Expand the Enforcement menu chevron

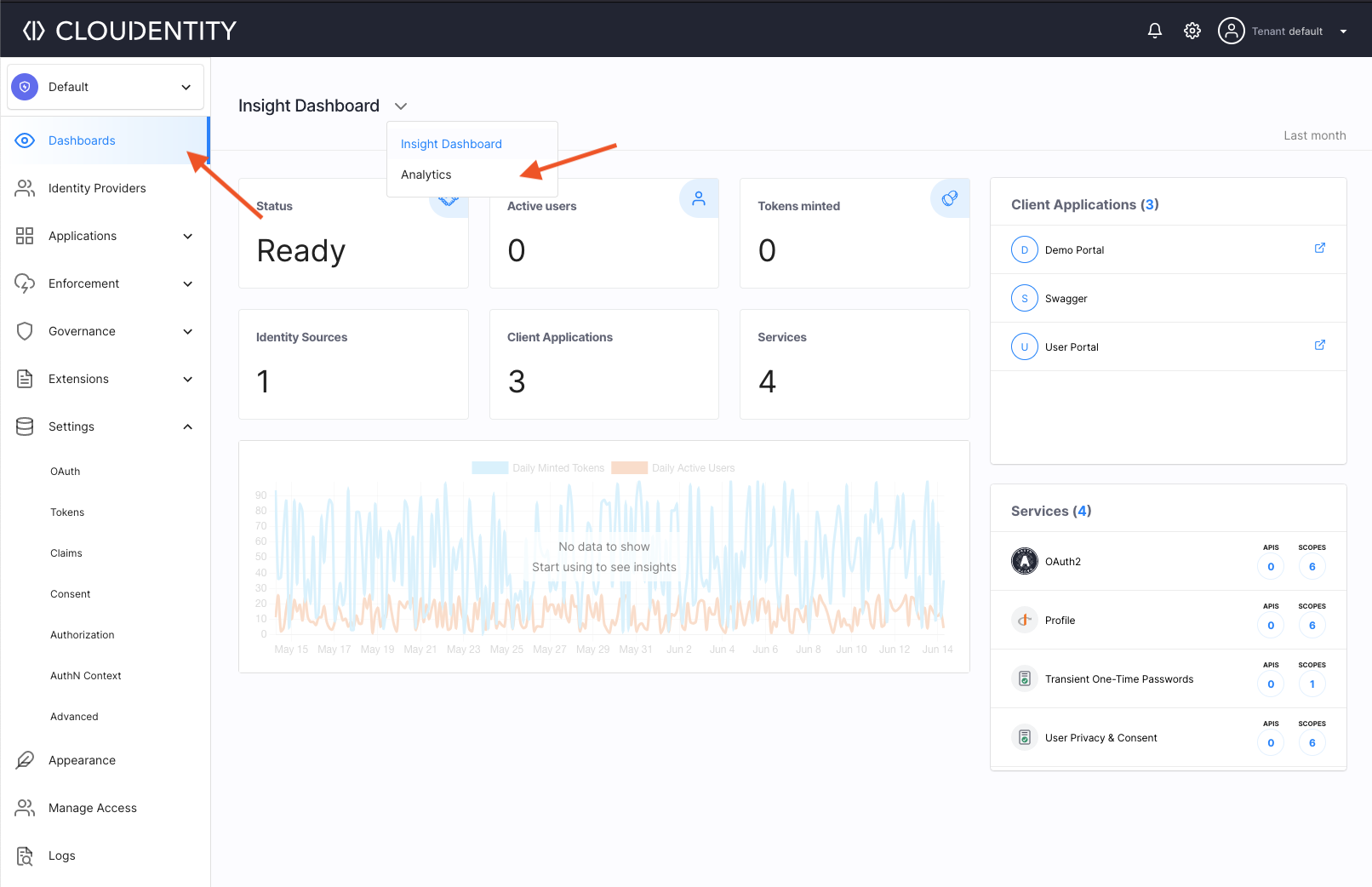pyautogui.click(x=188, y=283)
